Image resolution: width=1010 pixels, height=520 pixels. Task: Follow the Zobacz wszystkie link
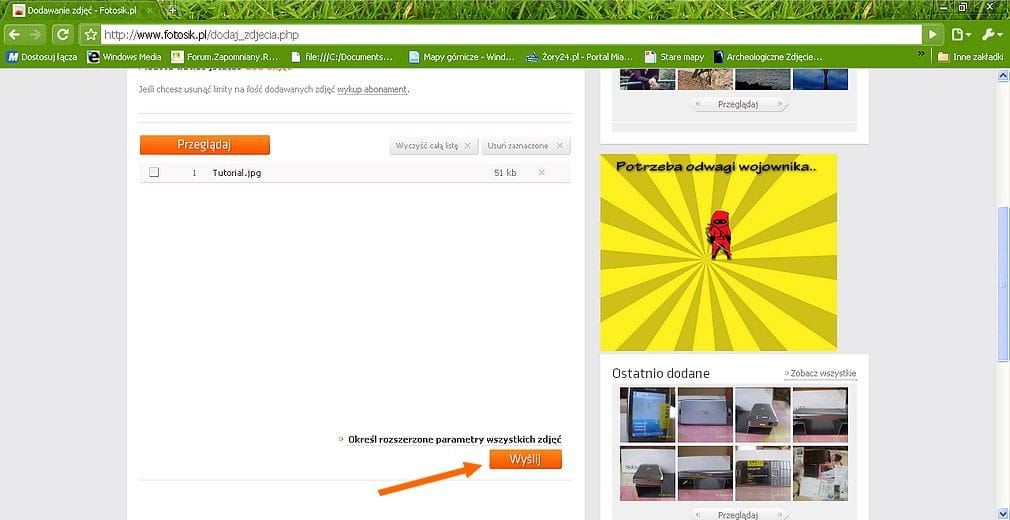(823, 373)
